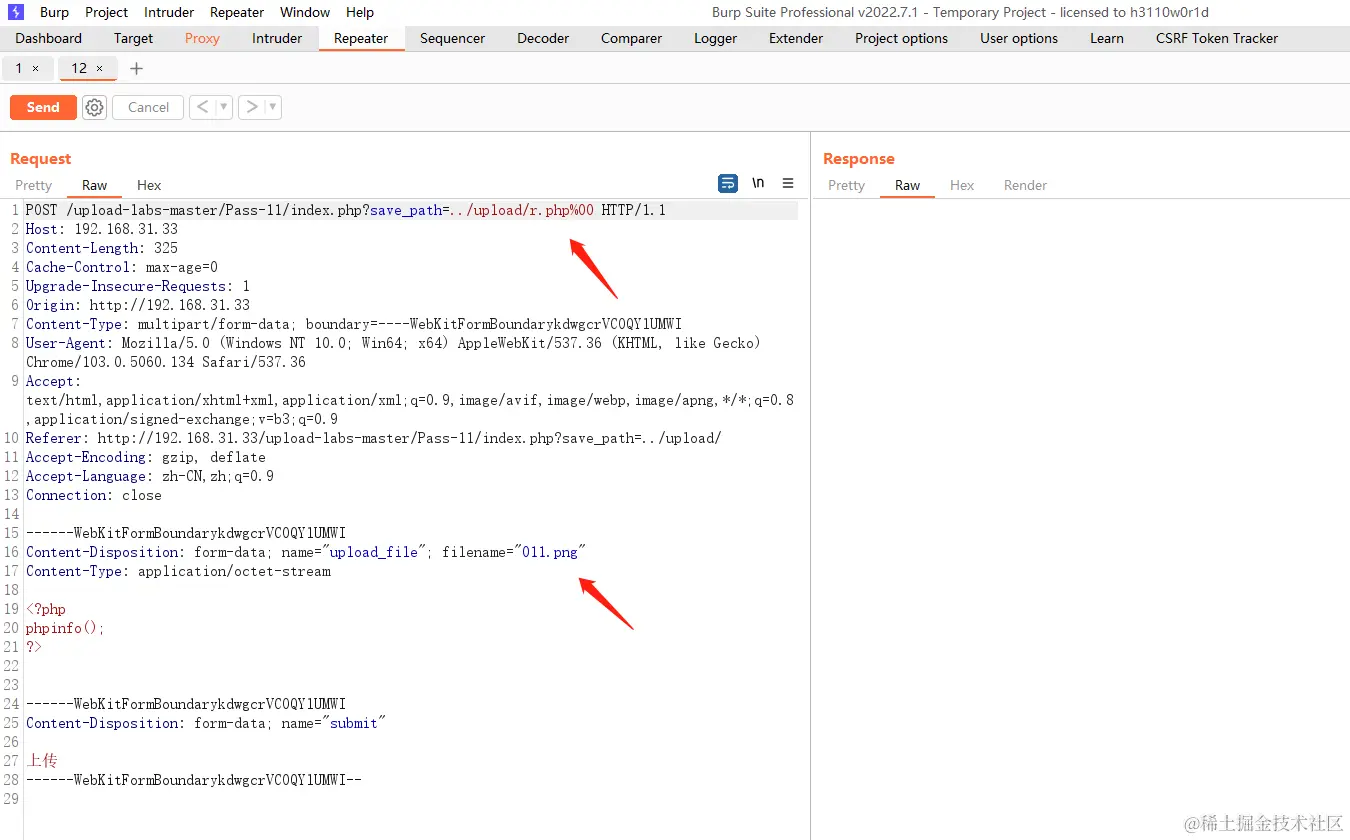This screenshot has height=840, width=1350.
Task: Open the User options tab
Action: 1019,38
